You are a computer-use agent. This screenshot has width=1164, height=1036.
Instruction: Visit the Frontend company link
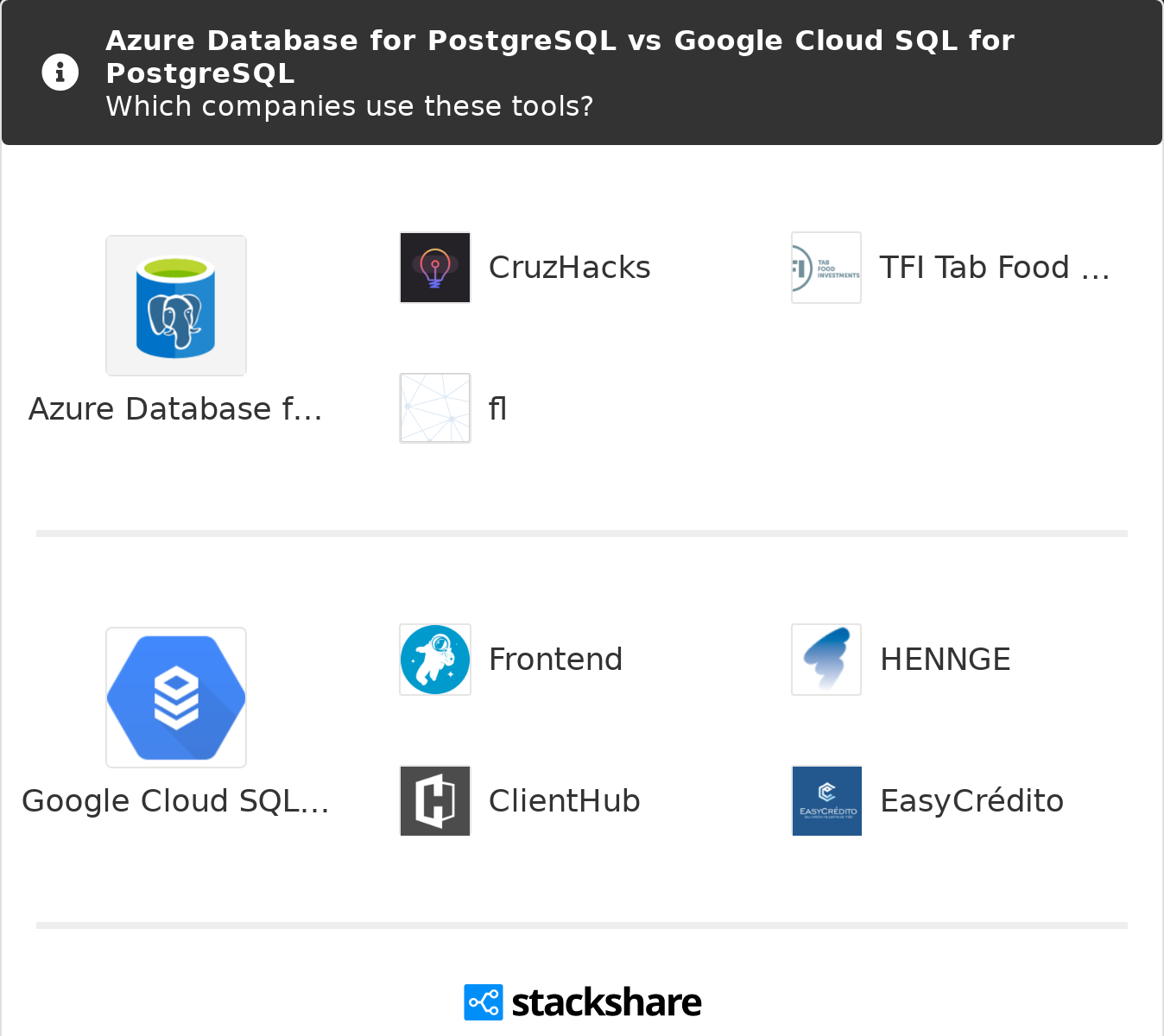555,660
